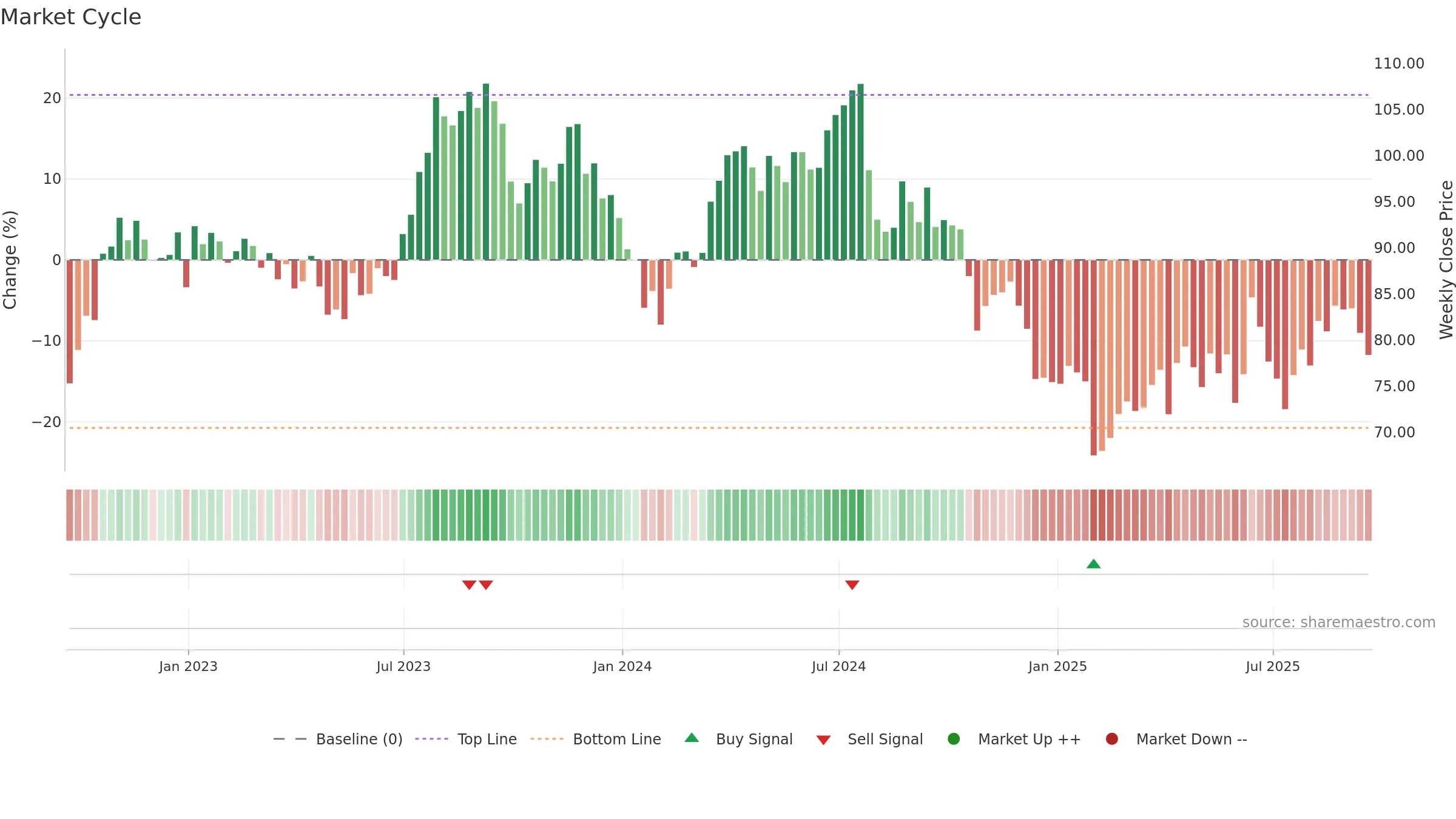This screenshot has height=819, width=1456.
Task: Click the Jan 2025 x-axis label
Action: [1057, 666]
